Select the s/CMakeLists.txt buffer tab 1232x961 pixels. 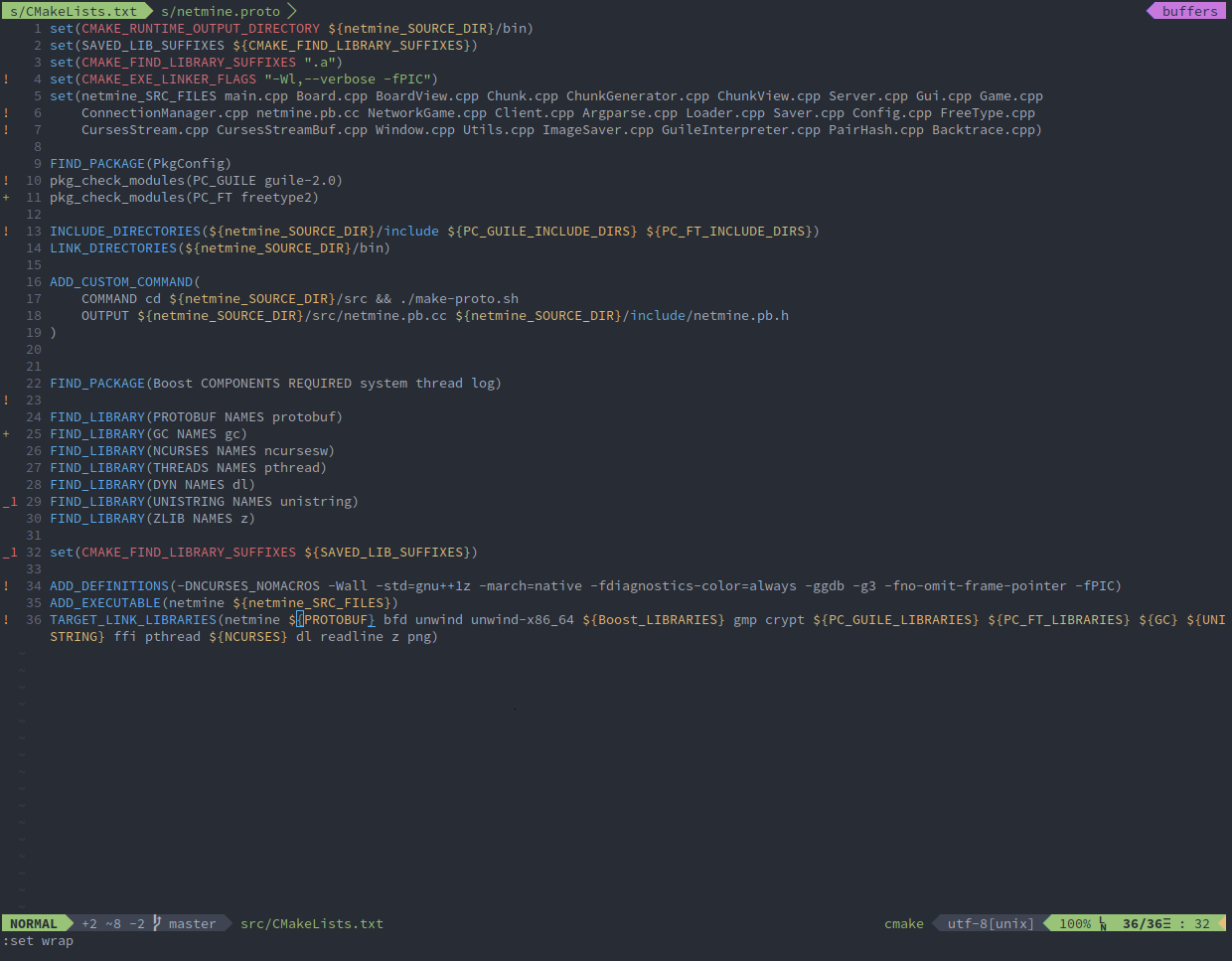click(74, 11)
